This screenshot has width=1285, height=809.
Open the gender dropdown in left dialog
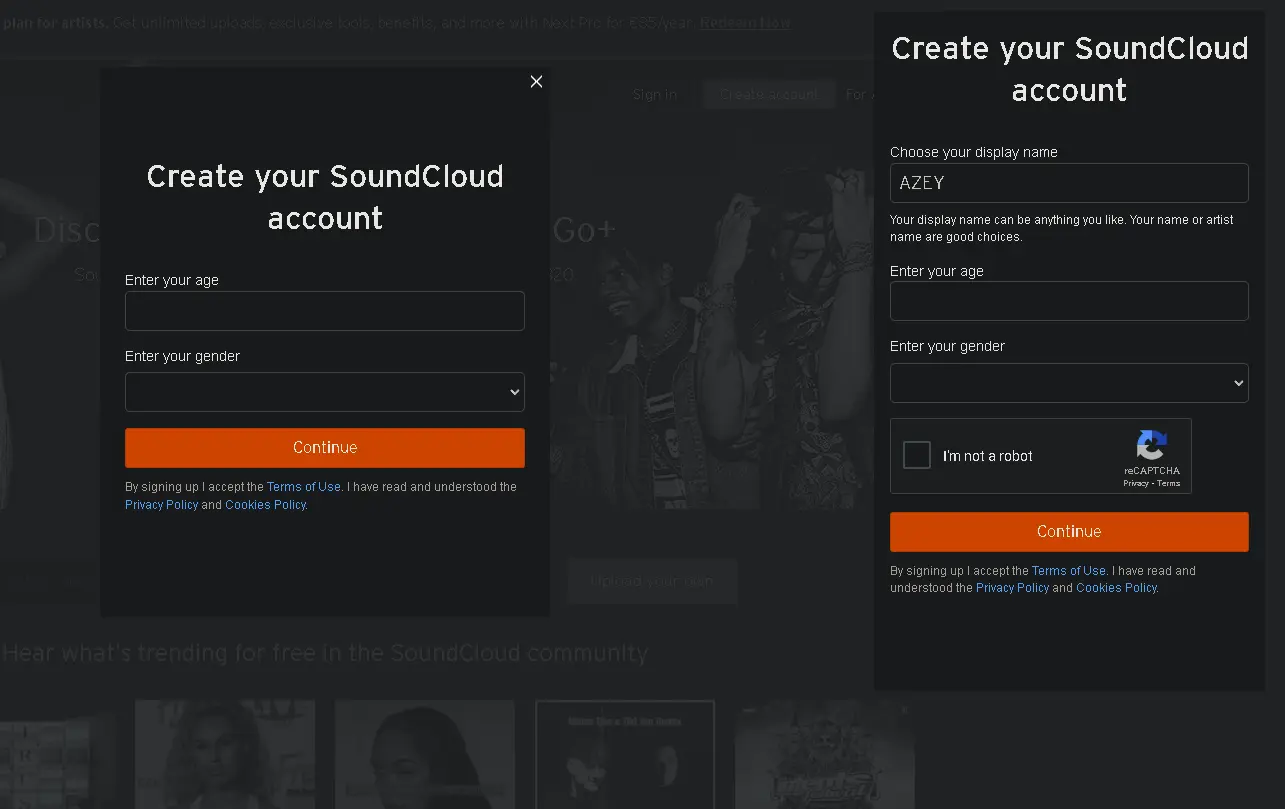click(x=325, y=392)
